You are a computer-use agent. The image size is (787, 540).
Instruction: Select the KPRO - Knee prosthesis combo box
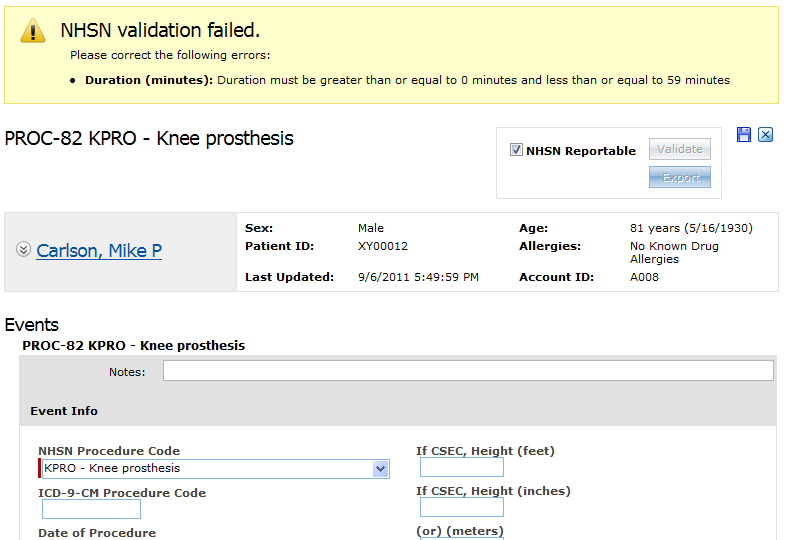pyautogui.click(x=215, y=469)
